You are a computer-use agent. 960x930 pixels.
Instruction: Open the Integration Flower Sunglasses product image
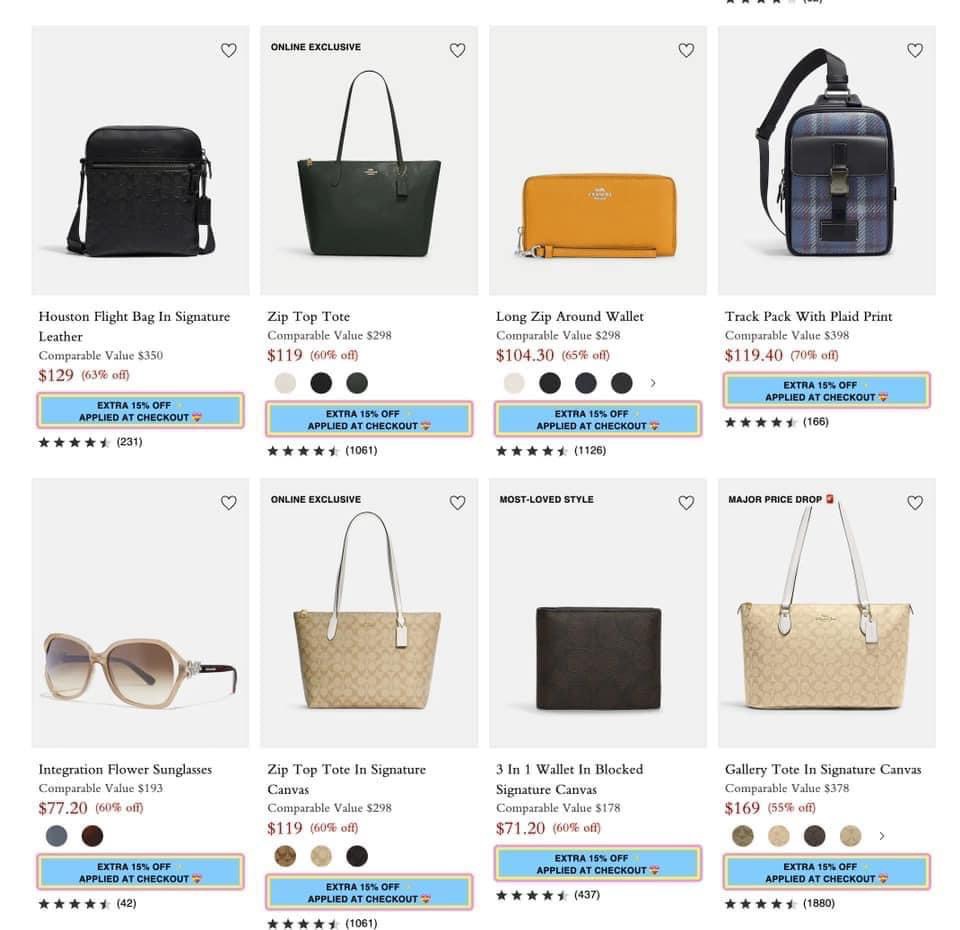tap(140, 665)
